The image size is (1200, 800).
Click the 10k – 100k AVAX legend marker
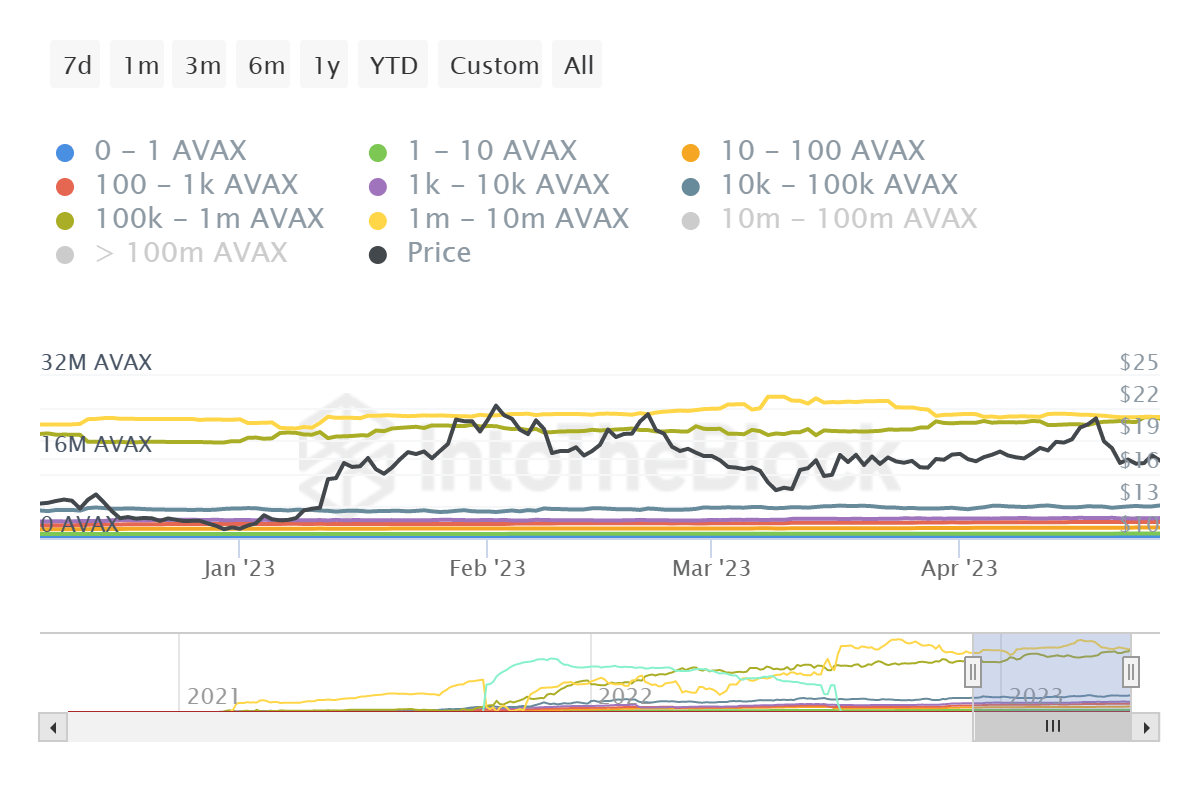tap(690, 186)
